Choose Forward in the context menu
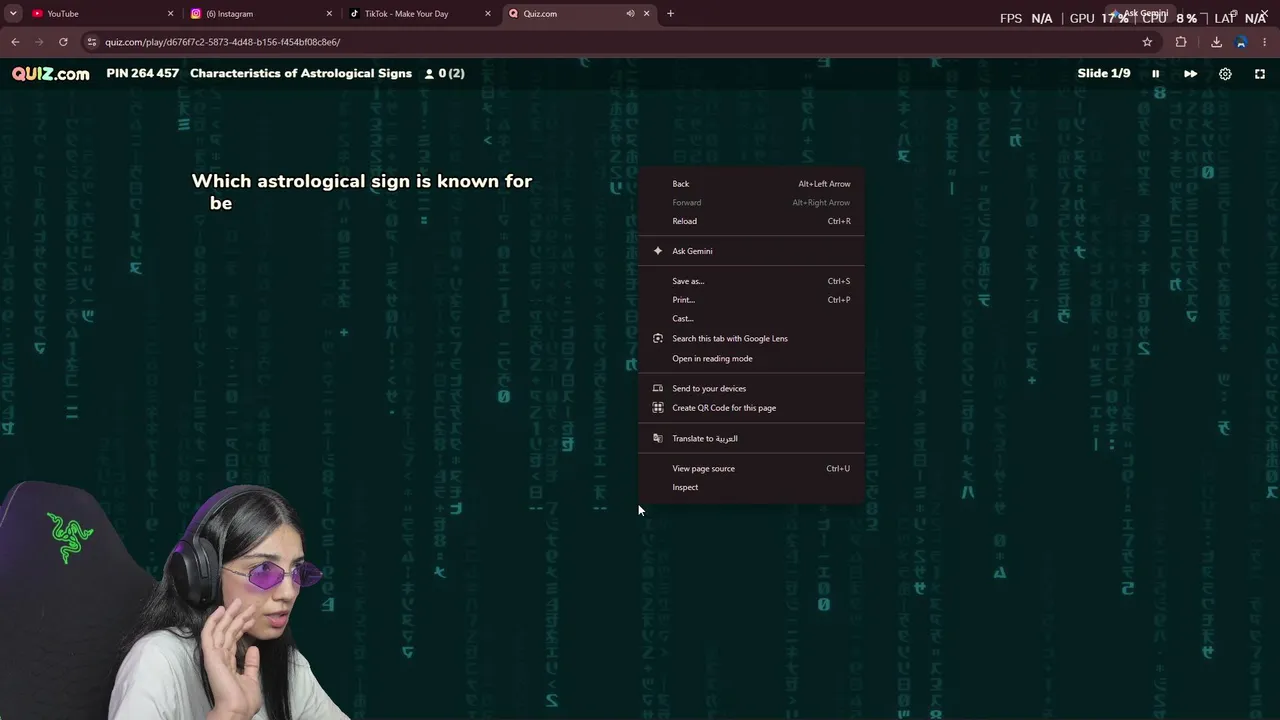This screenshot has width=1280, height=720. [x=751, y=202]
